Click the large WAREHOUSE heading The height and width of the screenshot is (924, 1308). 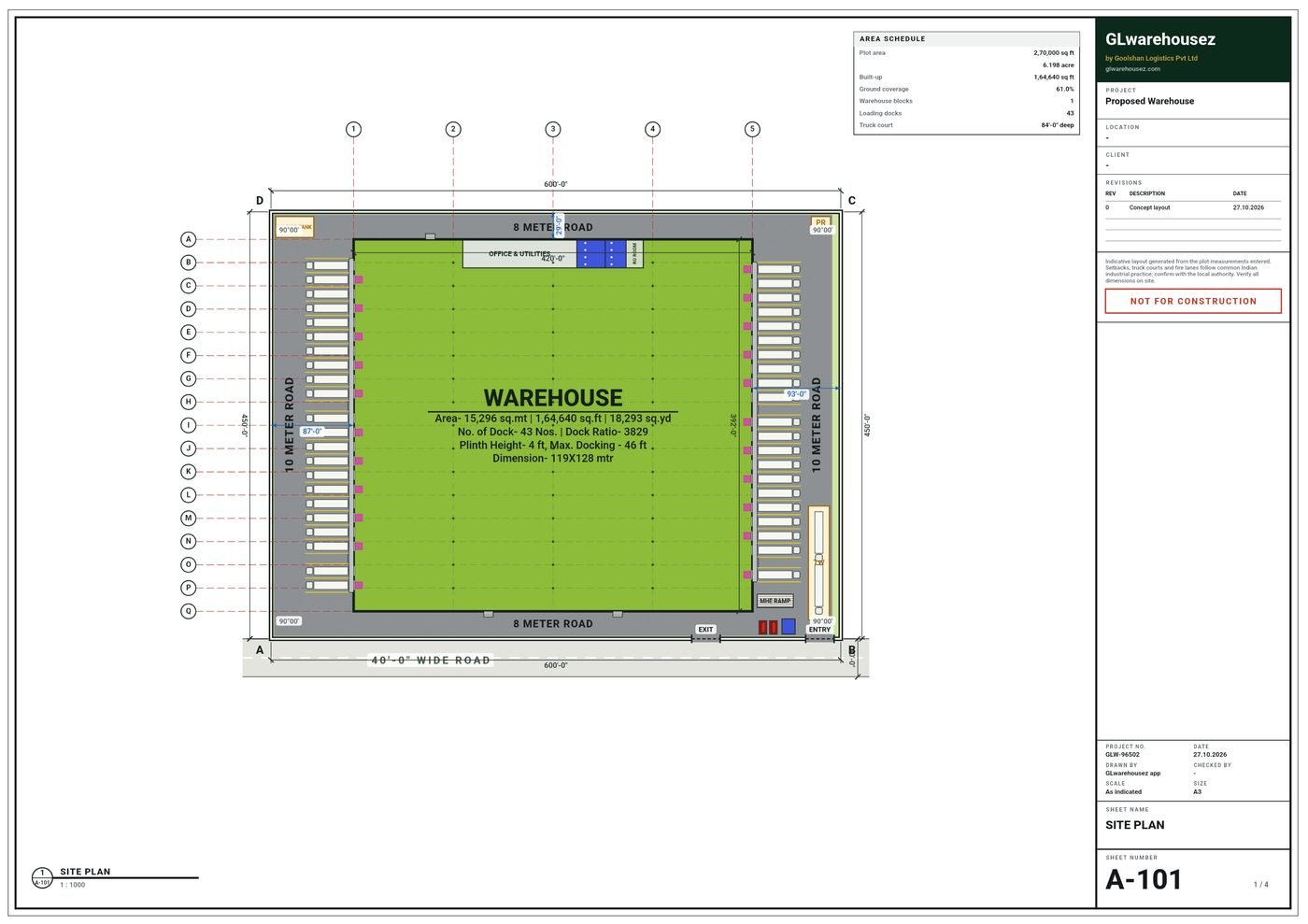(553, 398)
